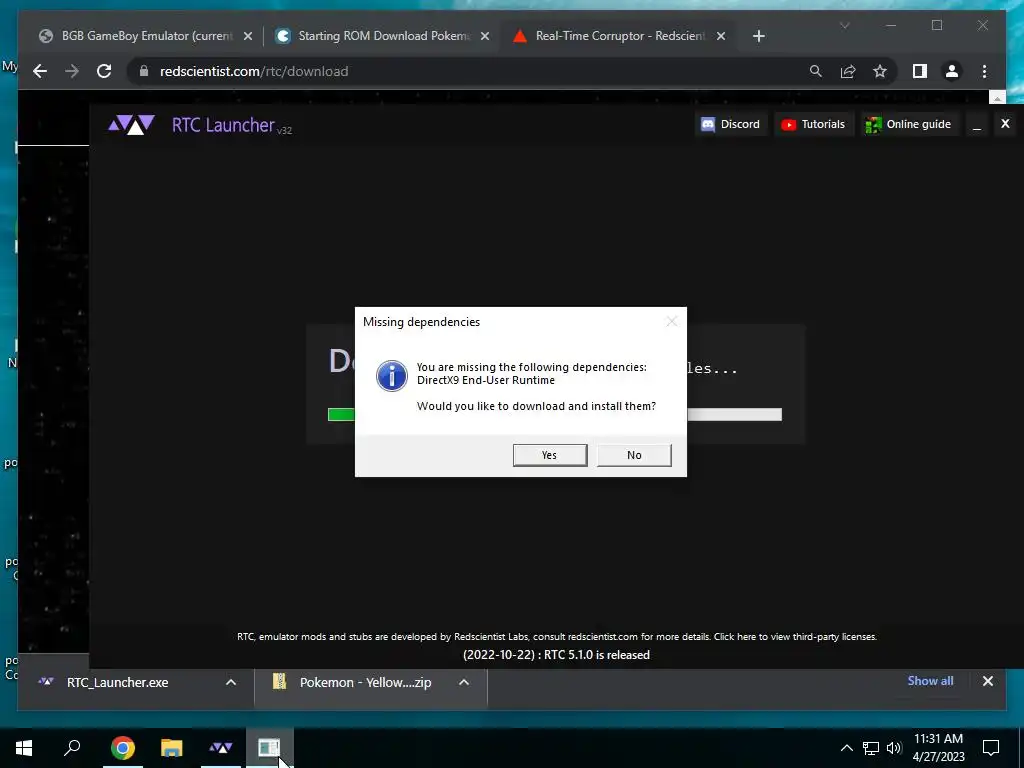Click the zoom magnifier icon in address bar
The image size is (1024, 768).
[x=816, y=71]
